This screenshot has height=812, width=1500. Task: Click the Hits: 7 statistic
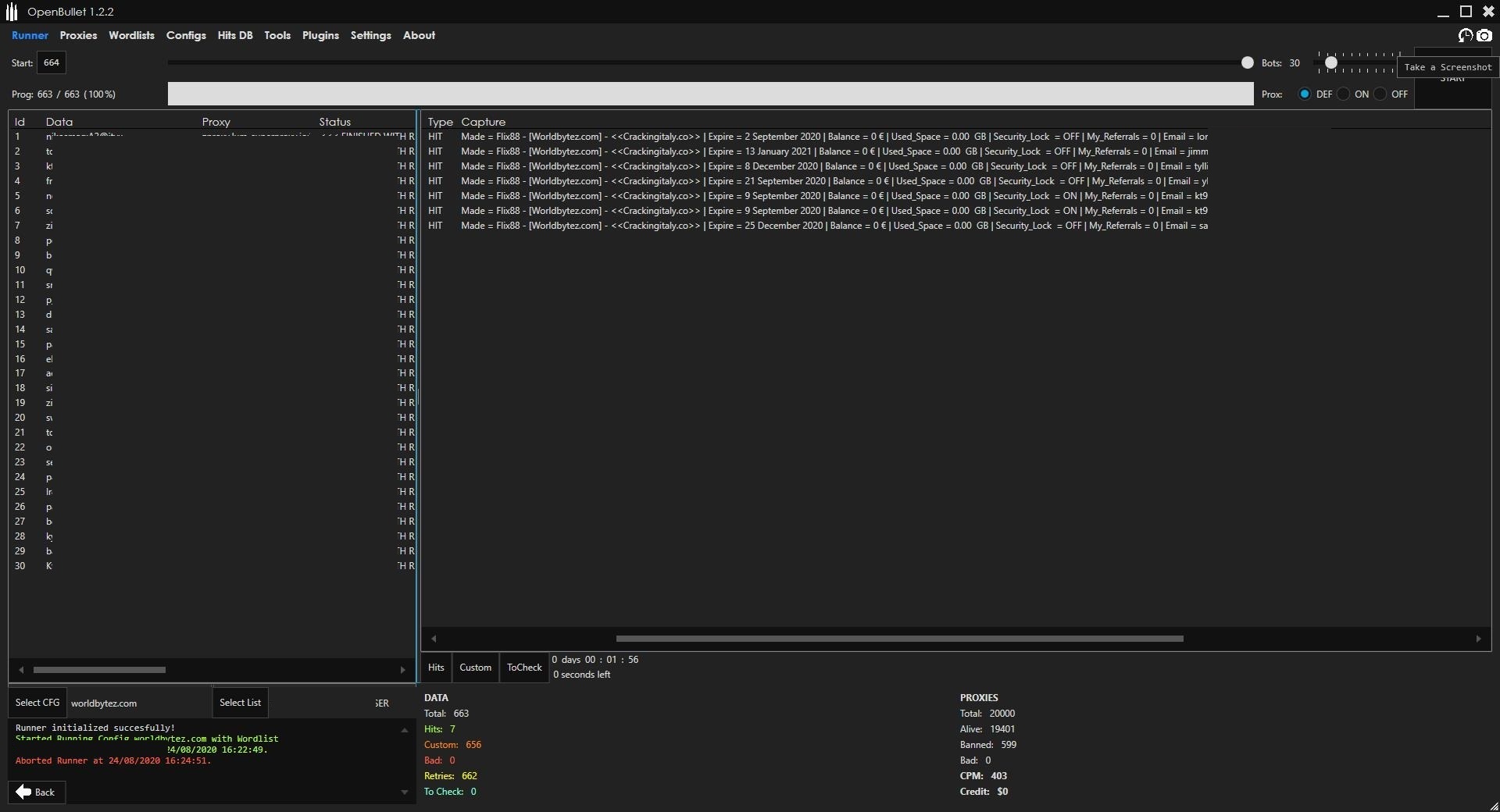click(440, 729)
